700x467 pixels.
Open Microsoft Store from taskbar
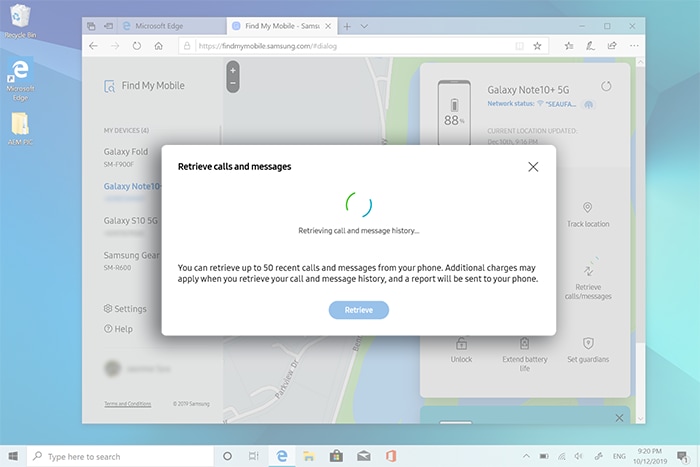coord(336,456)
